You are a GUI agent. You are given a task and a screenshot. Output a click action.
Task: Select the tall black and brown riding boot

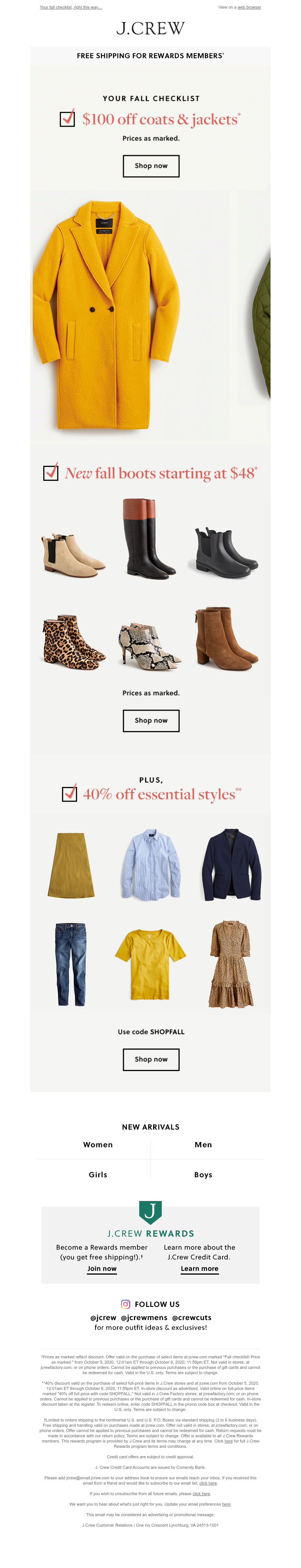150,538
